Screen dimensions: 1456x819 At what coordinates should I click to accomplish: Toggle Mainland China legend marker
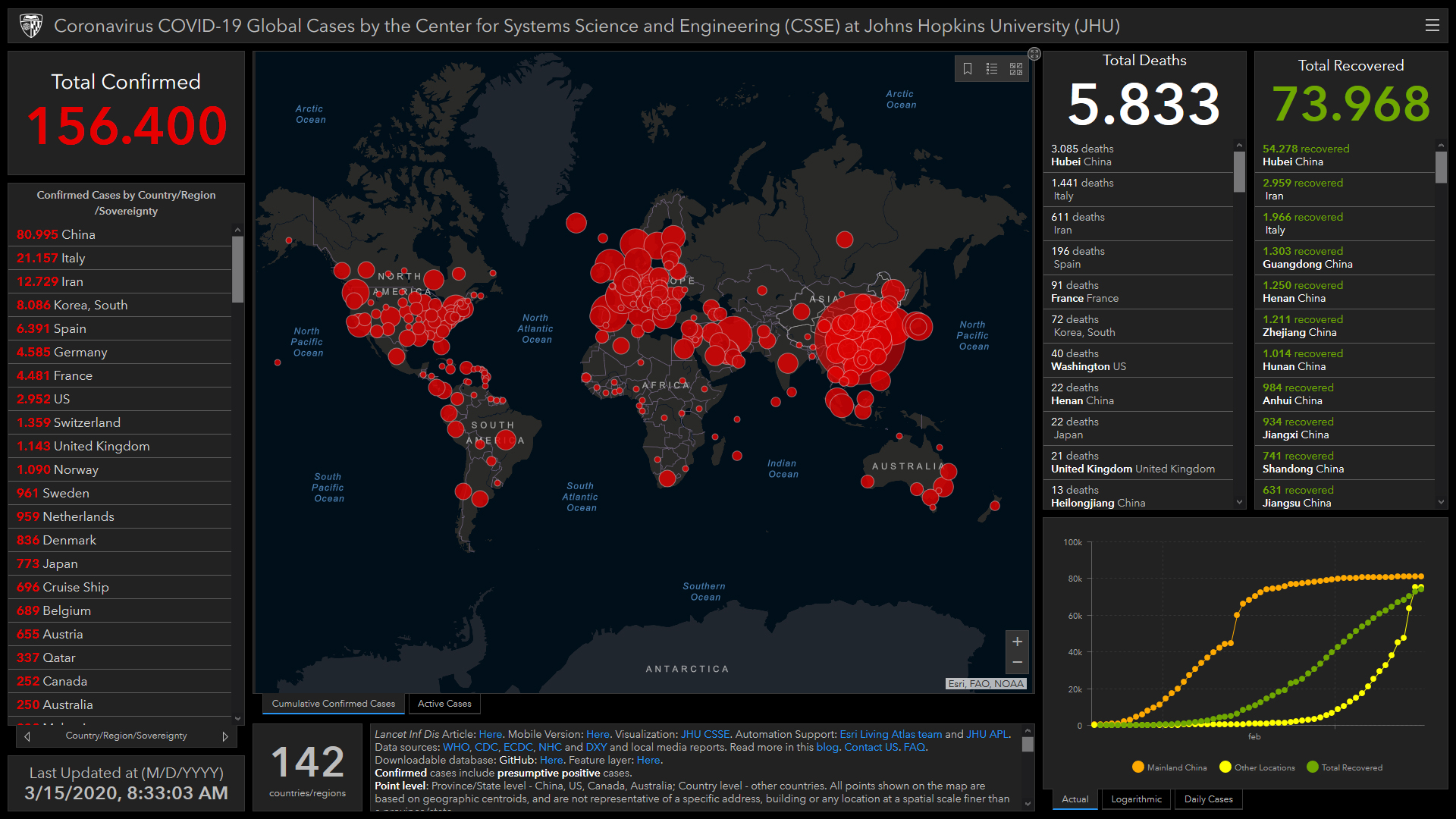pyautogui.click(x=1137, y=767)
